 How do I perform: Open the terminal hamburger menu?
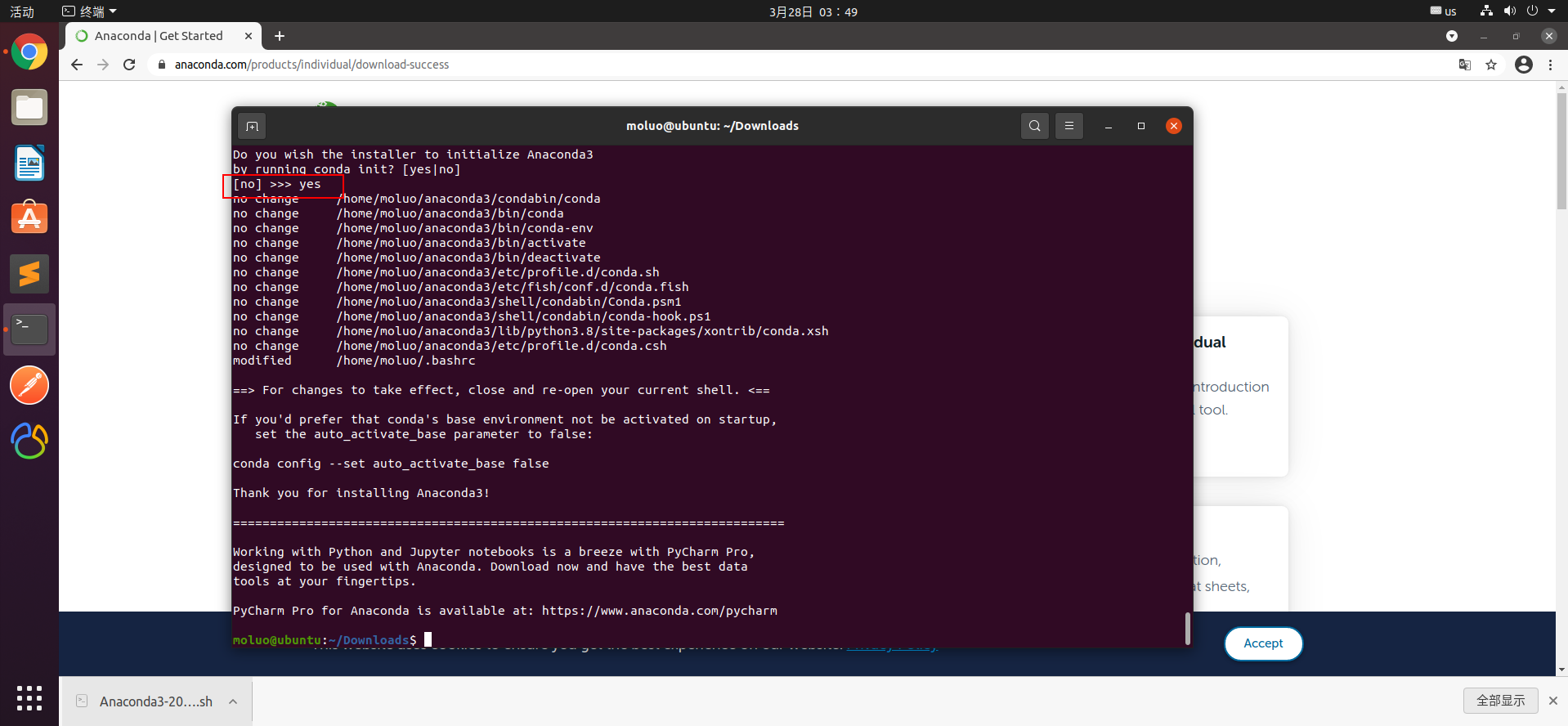[1068, 126]
